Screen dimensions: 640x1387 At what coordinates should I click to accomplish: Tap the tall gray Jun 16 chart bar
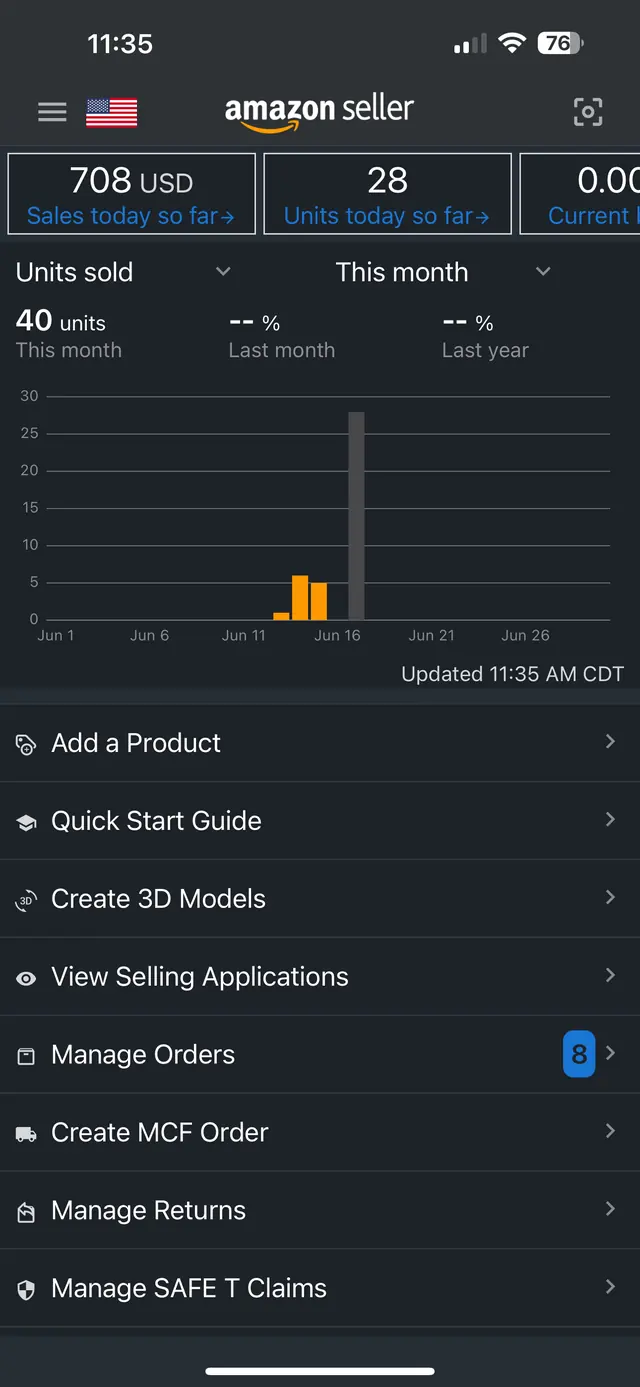[x=356, y=516]
